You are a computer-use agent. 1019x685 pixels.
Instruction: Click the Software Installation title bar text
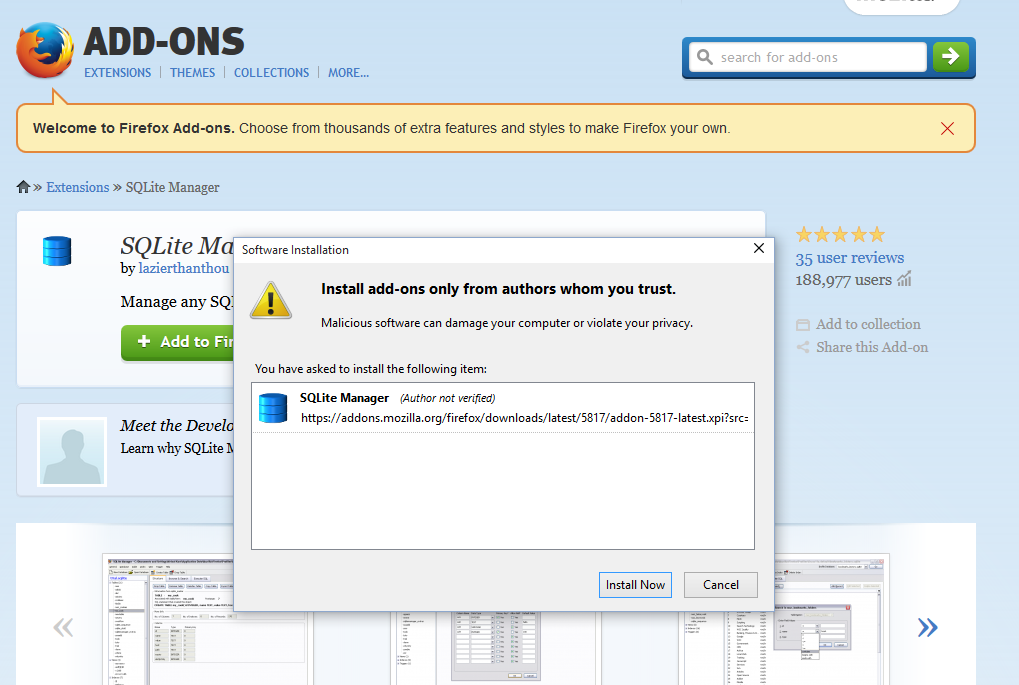[x=295, y=250]
